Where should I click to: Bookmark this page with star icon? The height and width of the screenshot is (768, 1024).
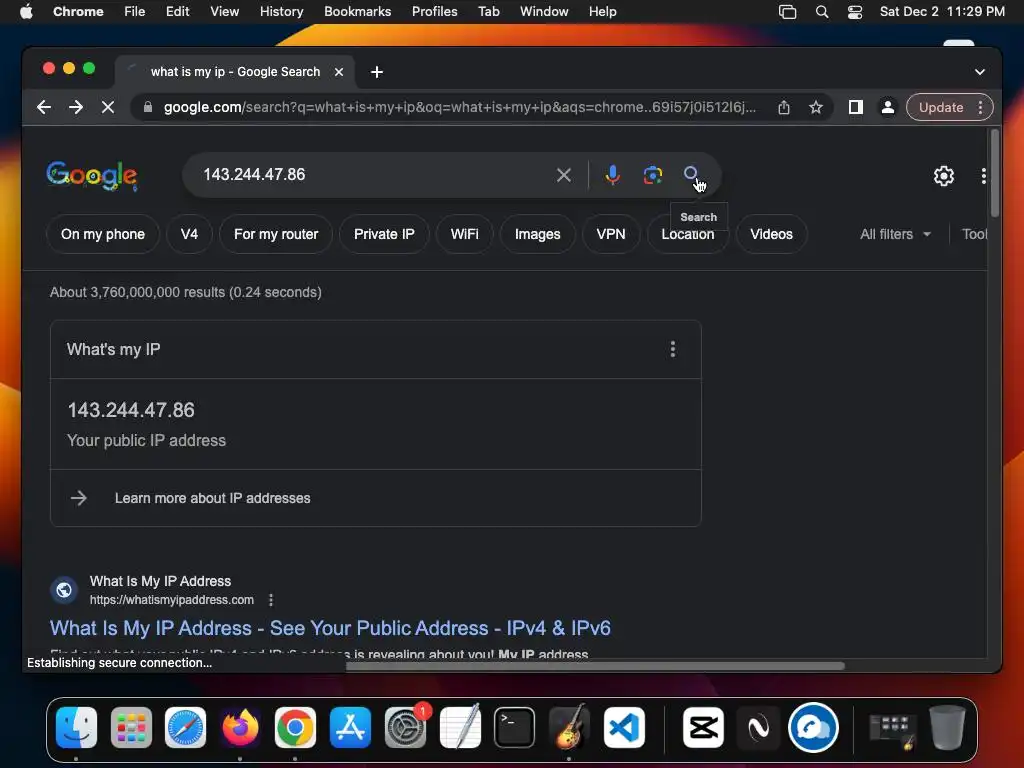816,107
